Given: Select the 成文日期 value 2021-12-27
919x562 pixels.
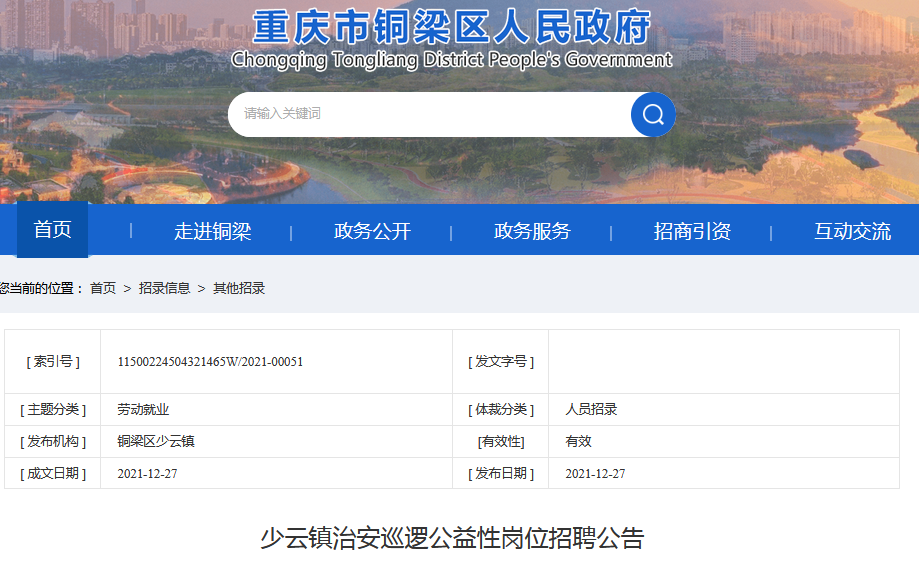Looking at the screenshot, I should coord(147,474).
